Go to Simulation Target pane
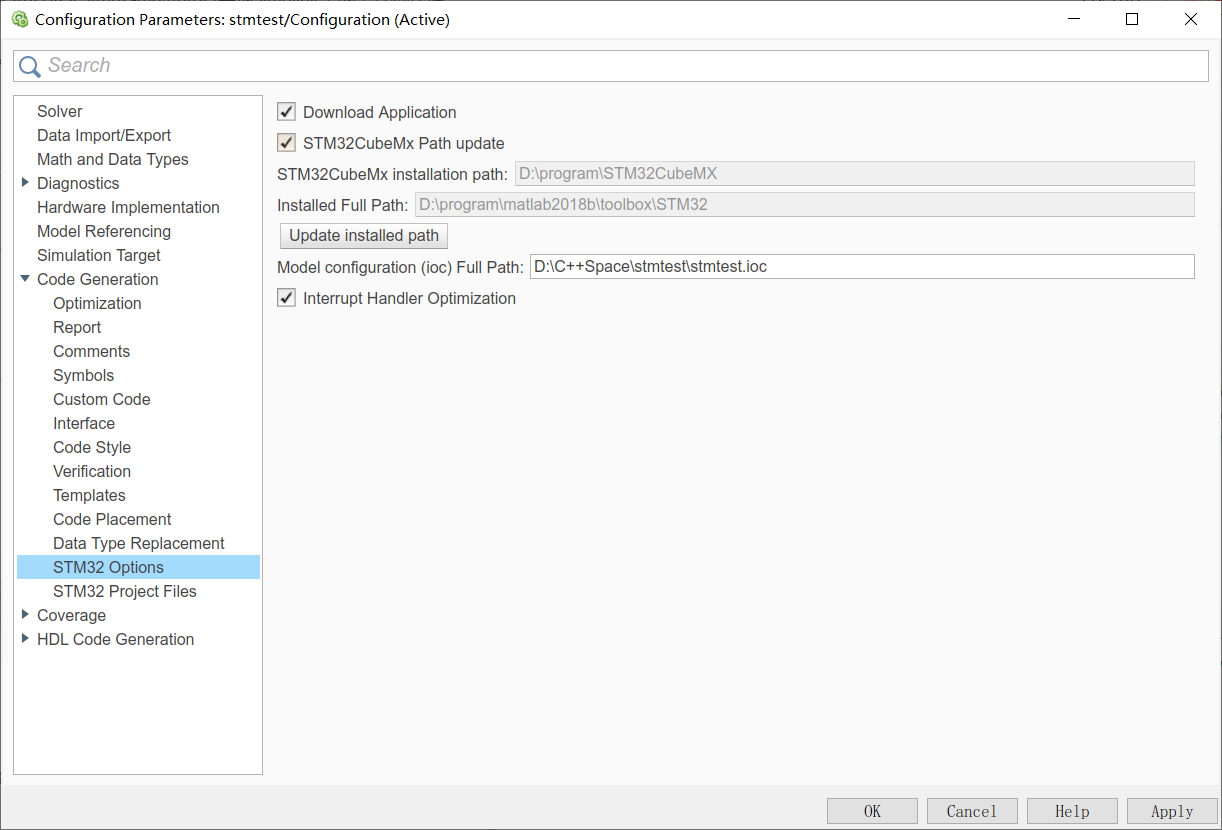 tap(99, 255)
